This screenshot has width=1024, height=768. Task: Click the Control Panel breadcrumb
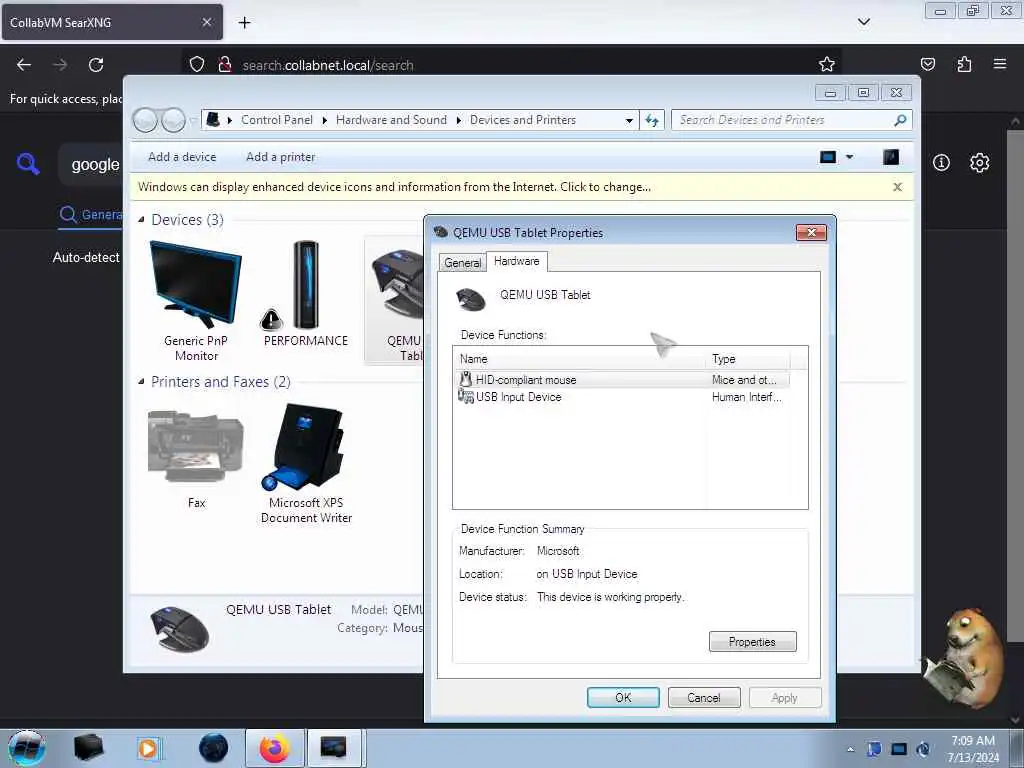pyautogui.click(x=277, y=120)
